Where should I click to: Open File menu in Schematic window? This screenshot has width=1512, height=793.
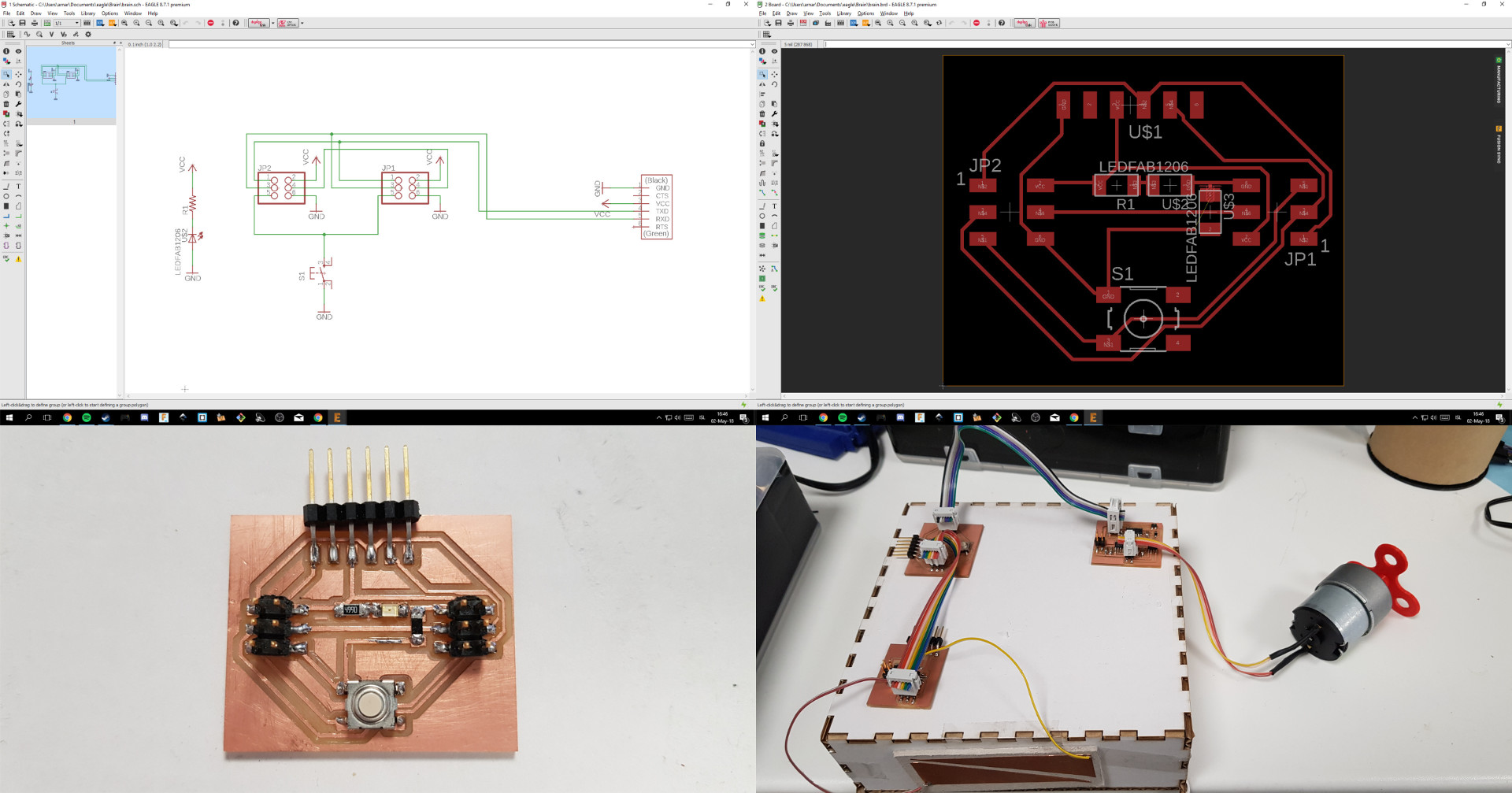[6, 13]
